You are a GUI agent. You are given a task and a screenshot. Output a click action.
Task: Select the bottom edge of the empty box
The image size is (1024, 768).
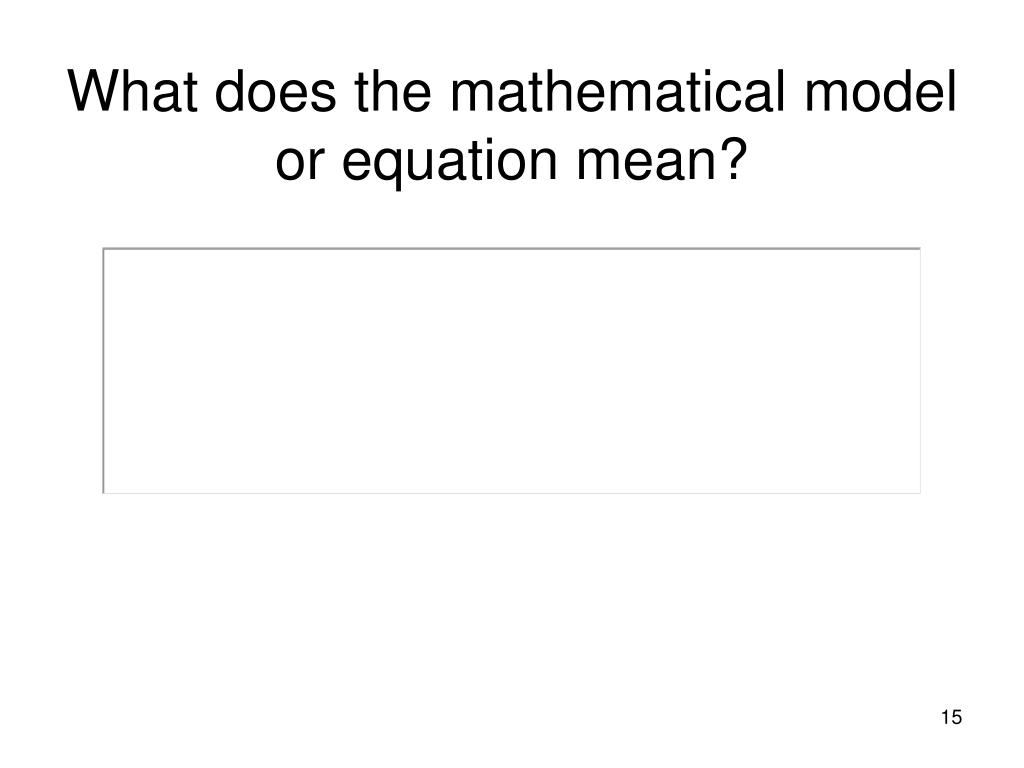(x=512, y=493)
